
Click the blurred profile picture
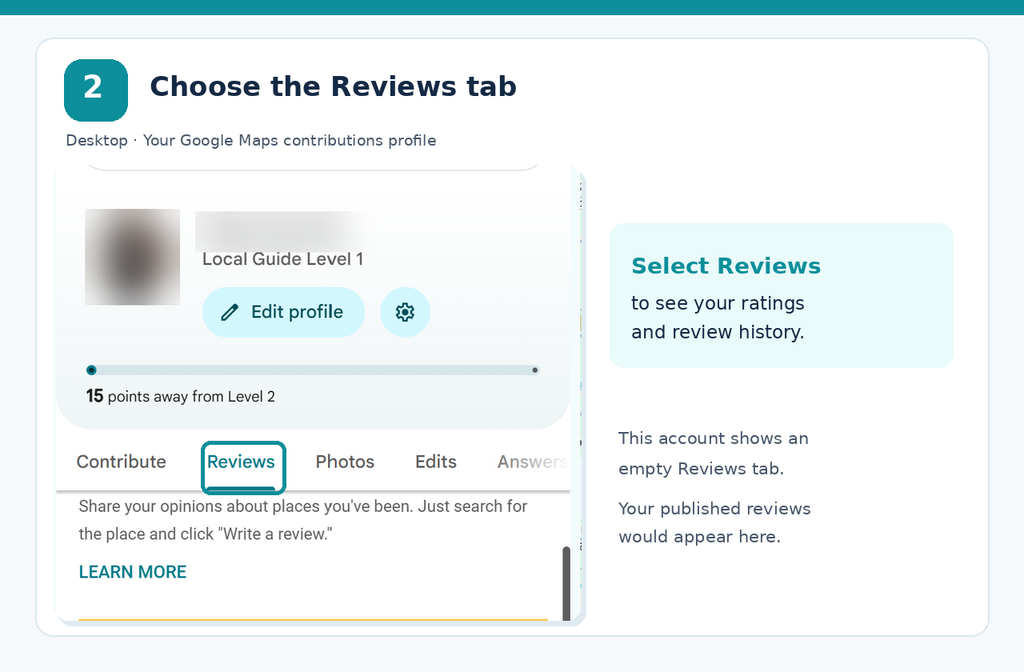click(x=133, y=257)
